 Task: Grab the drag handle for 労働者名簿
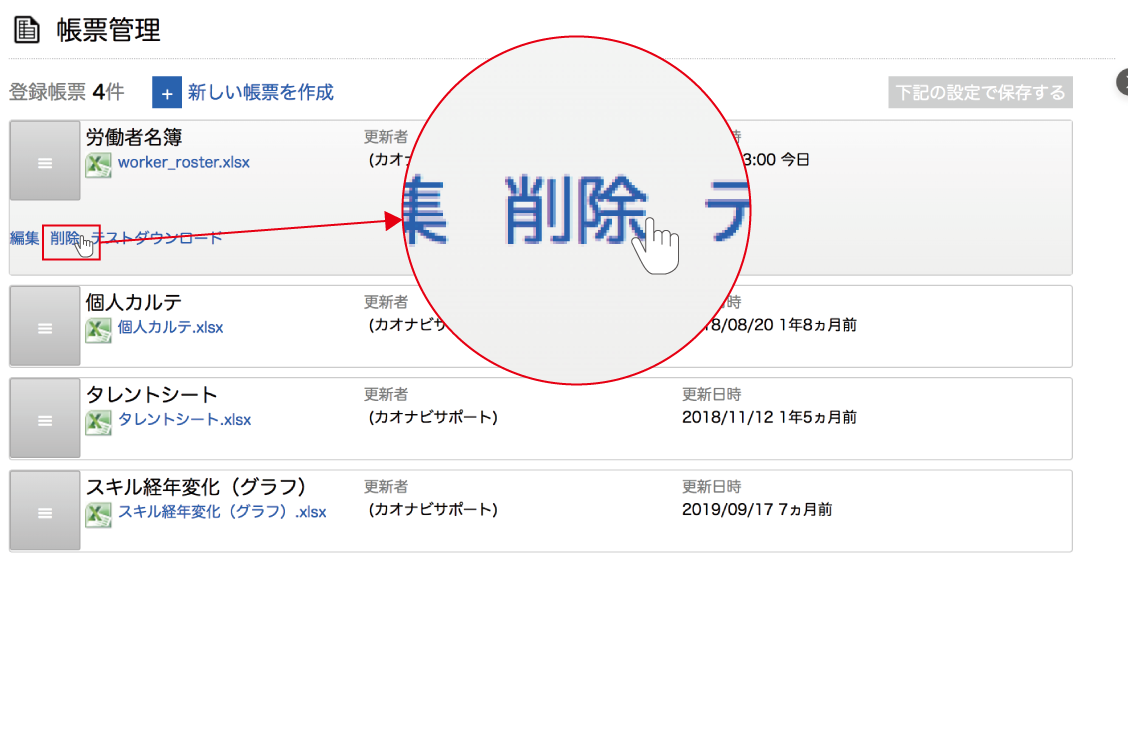coord(45,162)
